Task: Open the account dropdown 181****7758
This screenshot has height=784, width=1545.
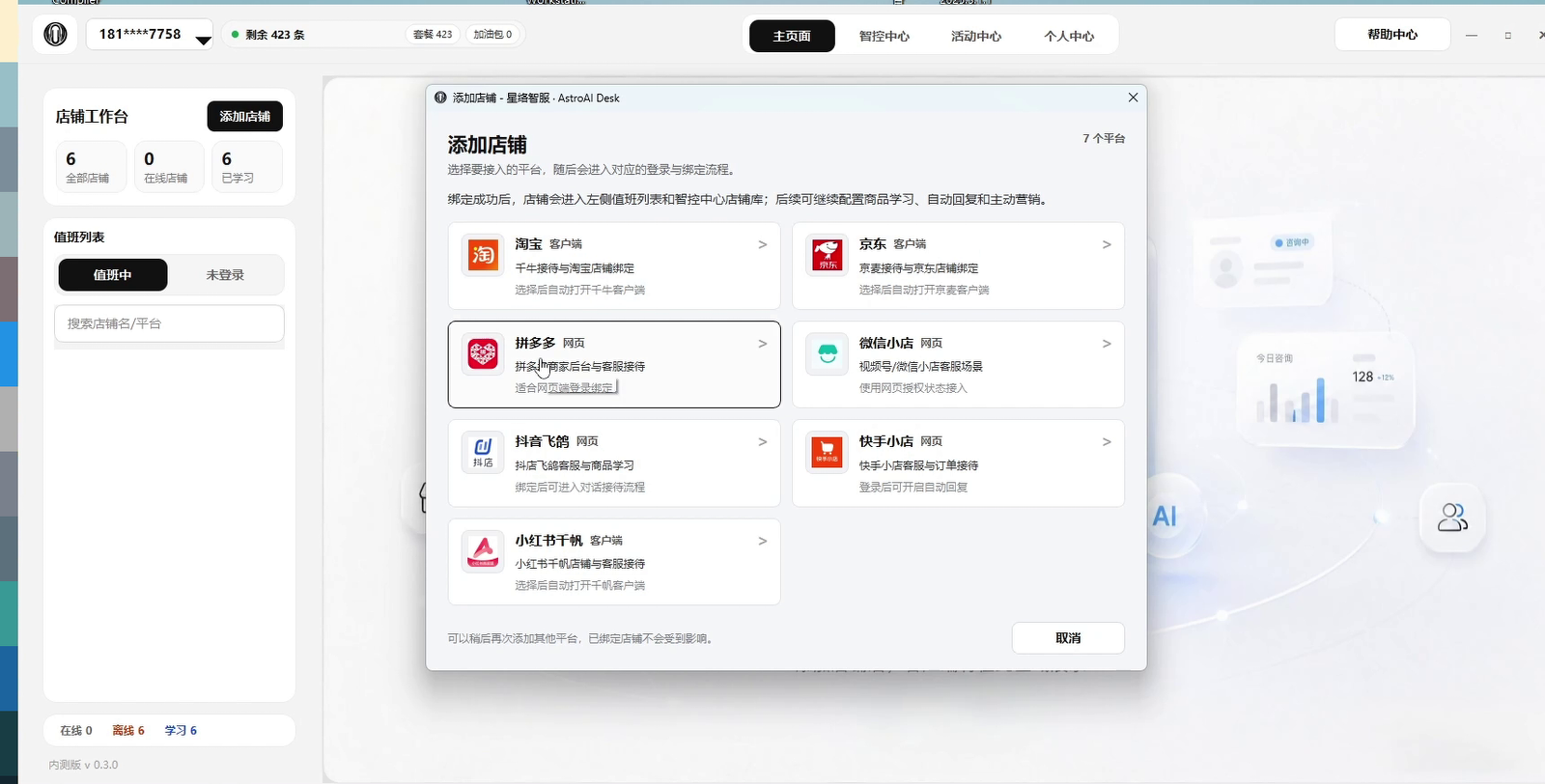Action: [x=150, y=35]
